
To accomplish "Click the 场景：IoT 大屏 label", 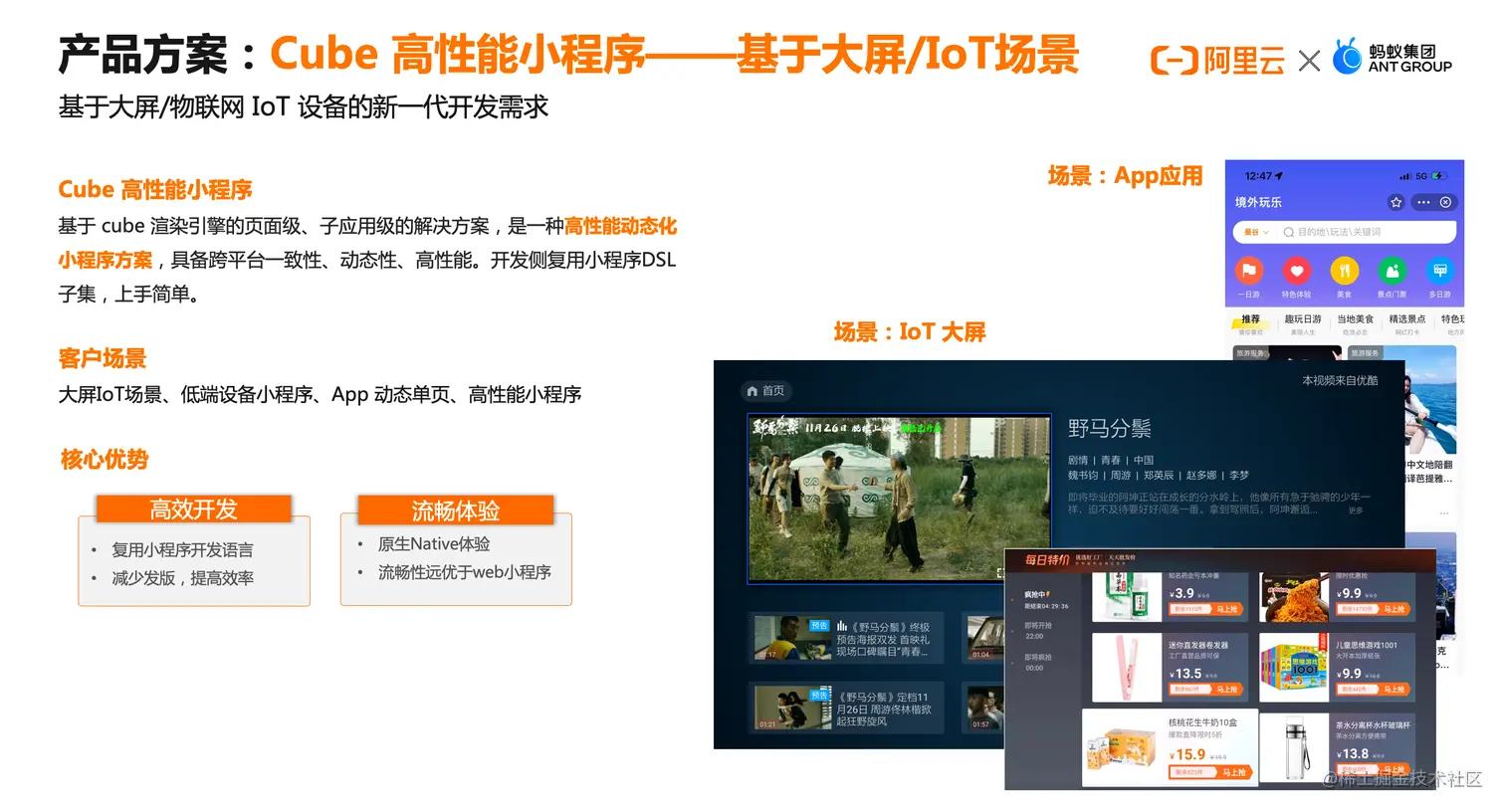I will pos(909,331).
